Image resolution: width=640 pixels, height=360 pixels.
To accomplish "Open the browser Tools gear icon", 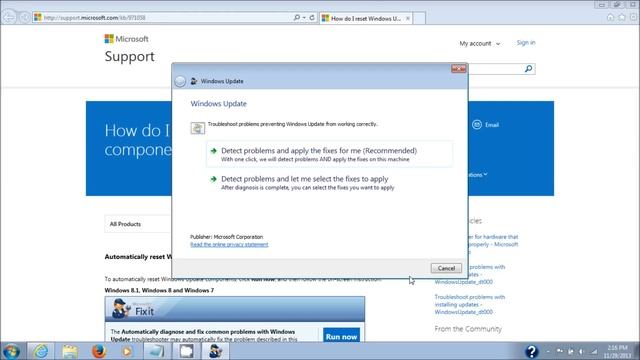I will point(633,17).
